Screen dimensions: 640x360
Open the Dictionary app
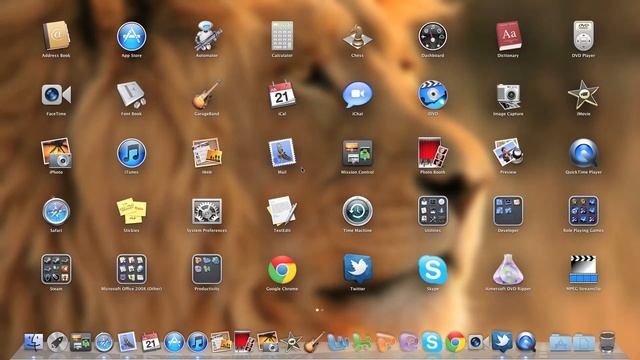click(x=508, y=36)
